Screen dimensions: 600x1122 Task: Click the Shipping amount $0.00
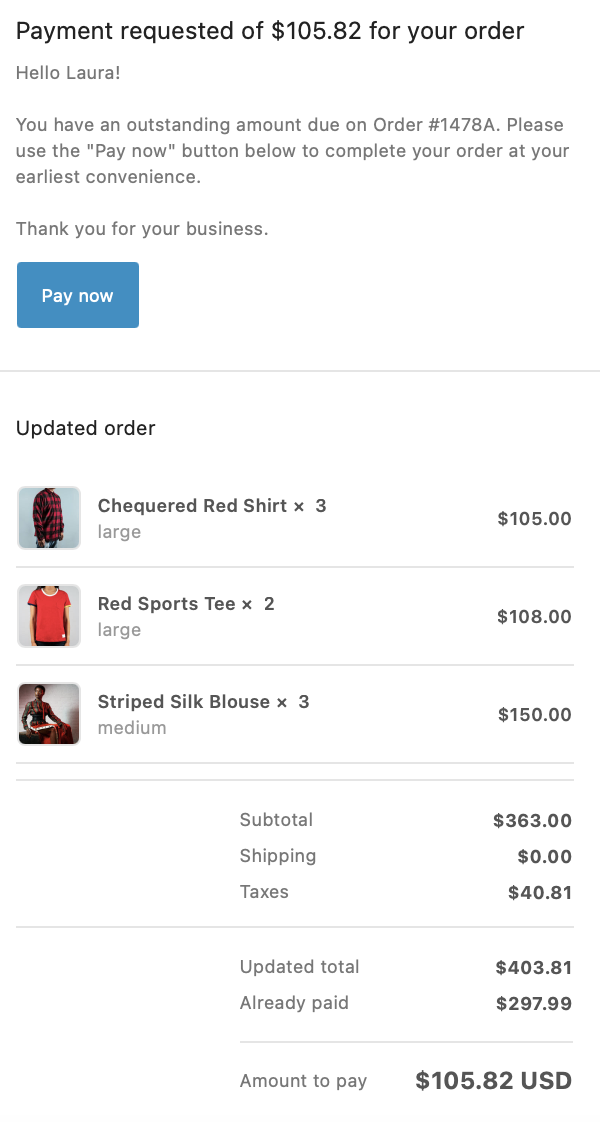click(x=545, y=857)
